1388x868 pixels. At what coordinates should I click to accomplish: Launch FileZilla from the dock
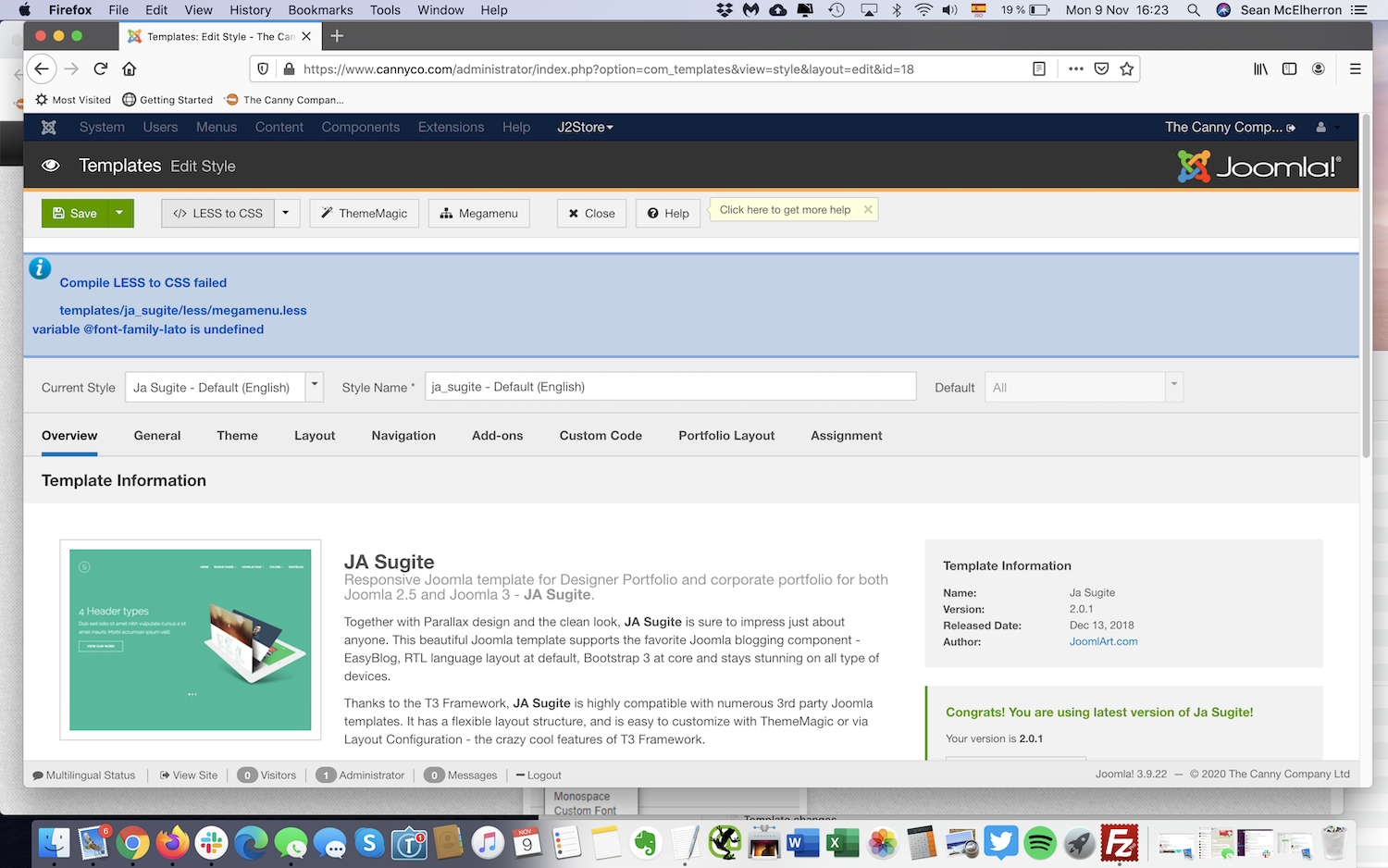click(x=1119, y=843)
